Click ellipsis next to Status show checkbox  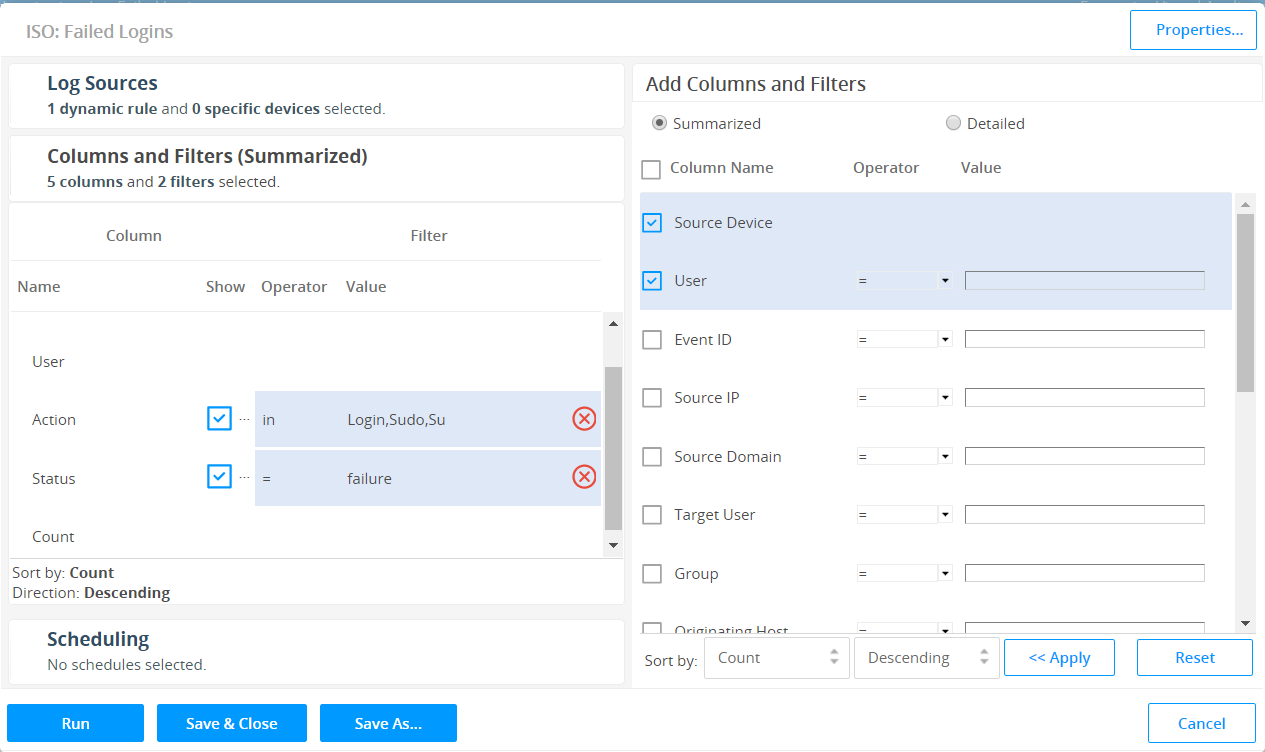[x=245, y=477]
